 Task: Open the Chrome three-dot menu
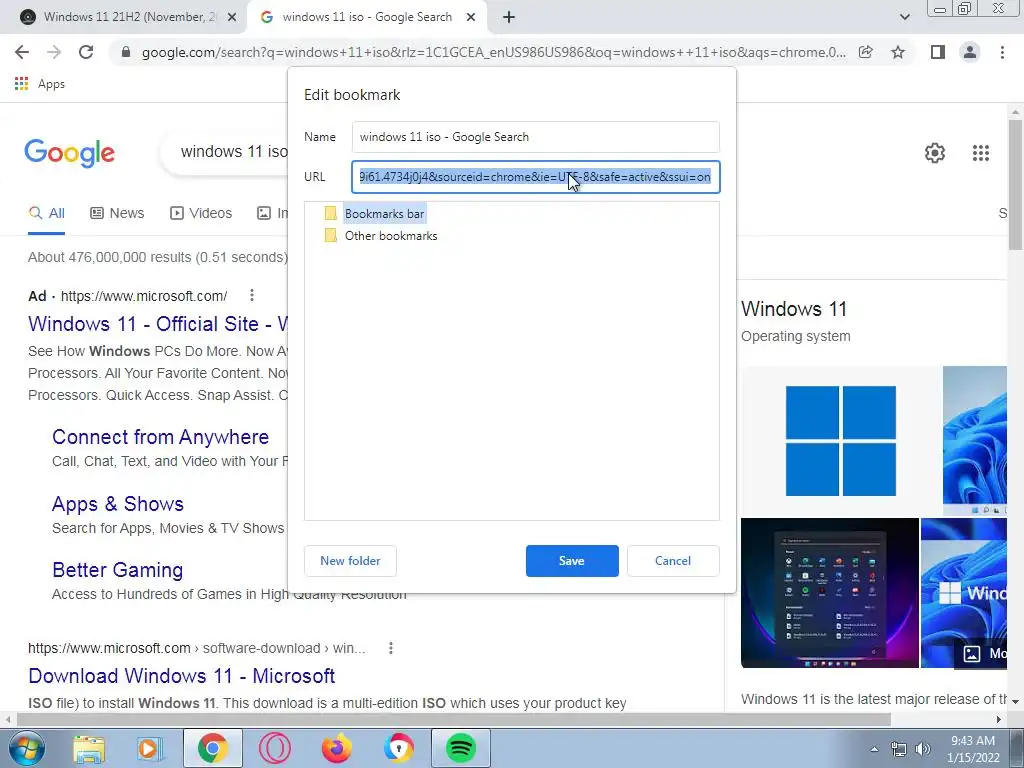pyautogui.click(x=1002, y=52)
